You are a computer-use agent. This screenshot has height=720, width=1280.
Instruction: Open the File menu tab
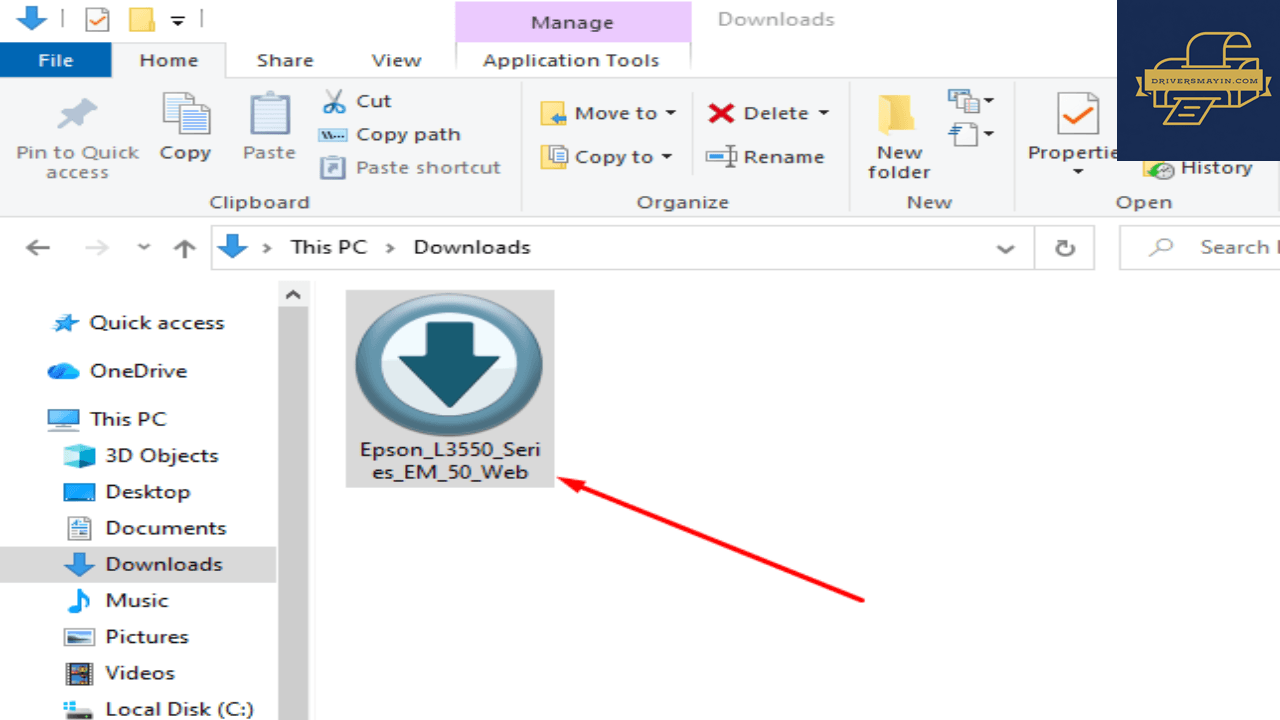click(55, 60)
